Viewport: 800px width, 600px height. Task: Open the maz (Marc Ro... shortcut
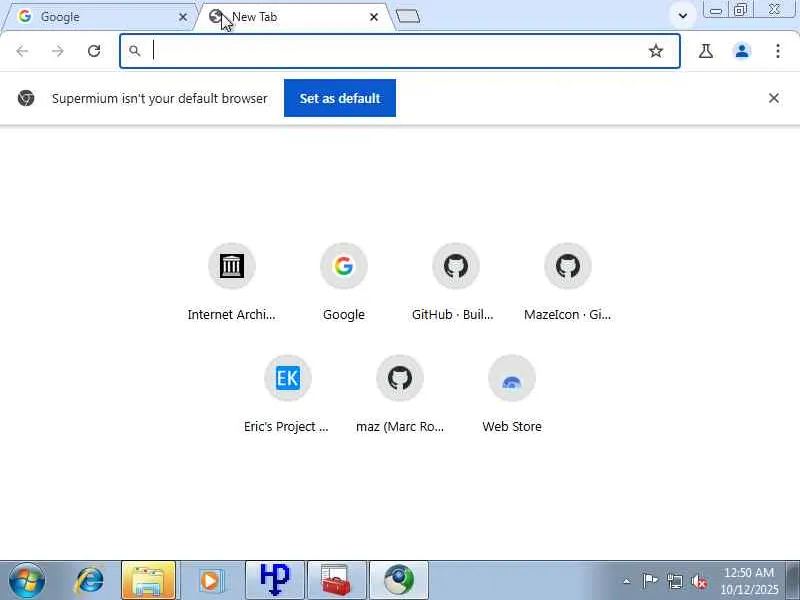click(400, 395)
